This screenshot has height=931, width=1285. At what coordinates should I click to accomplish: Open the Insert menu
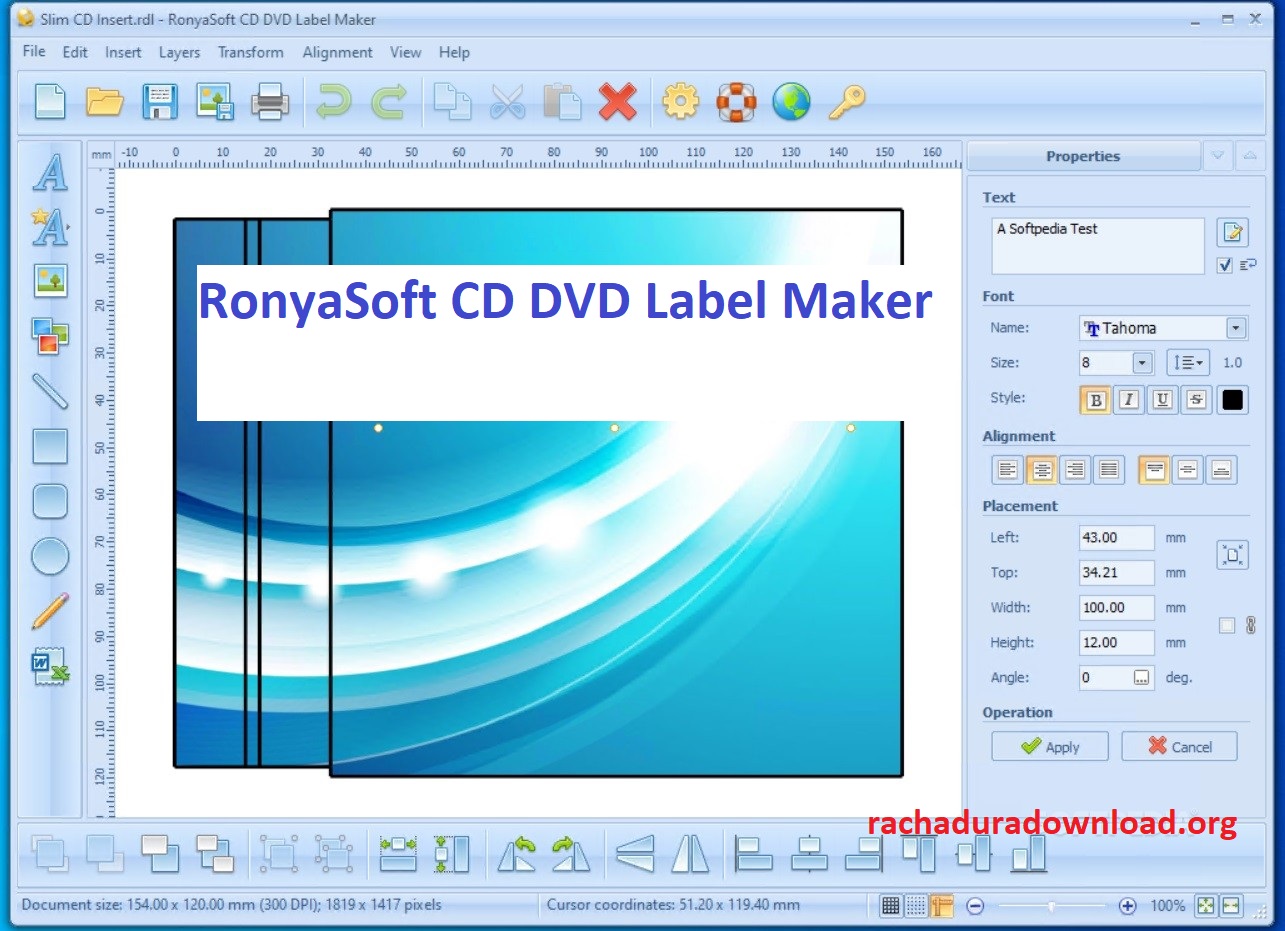click(x=123, y=52)
